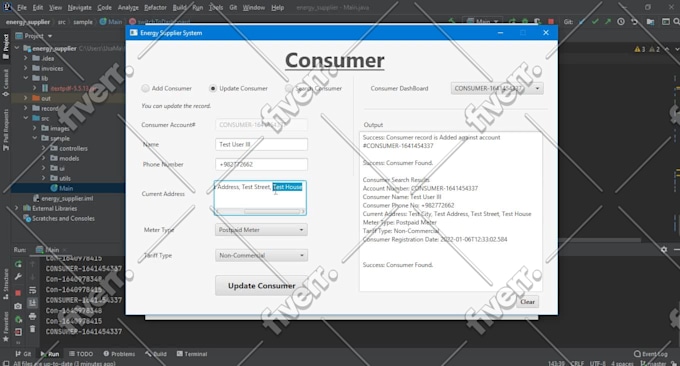Expand the invoices folder node
This screenshot has width=680, height=366.
[26, 68]
